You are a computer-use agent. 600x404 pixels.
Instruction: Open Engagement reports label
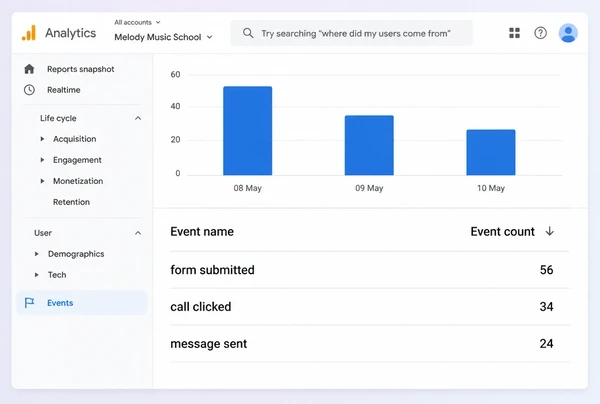coord(77,160)
